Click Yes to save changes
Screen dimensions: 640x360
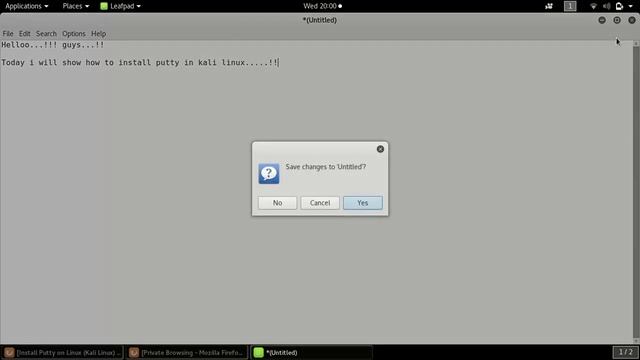(362, 203)
